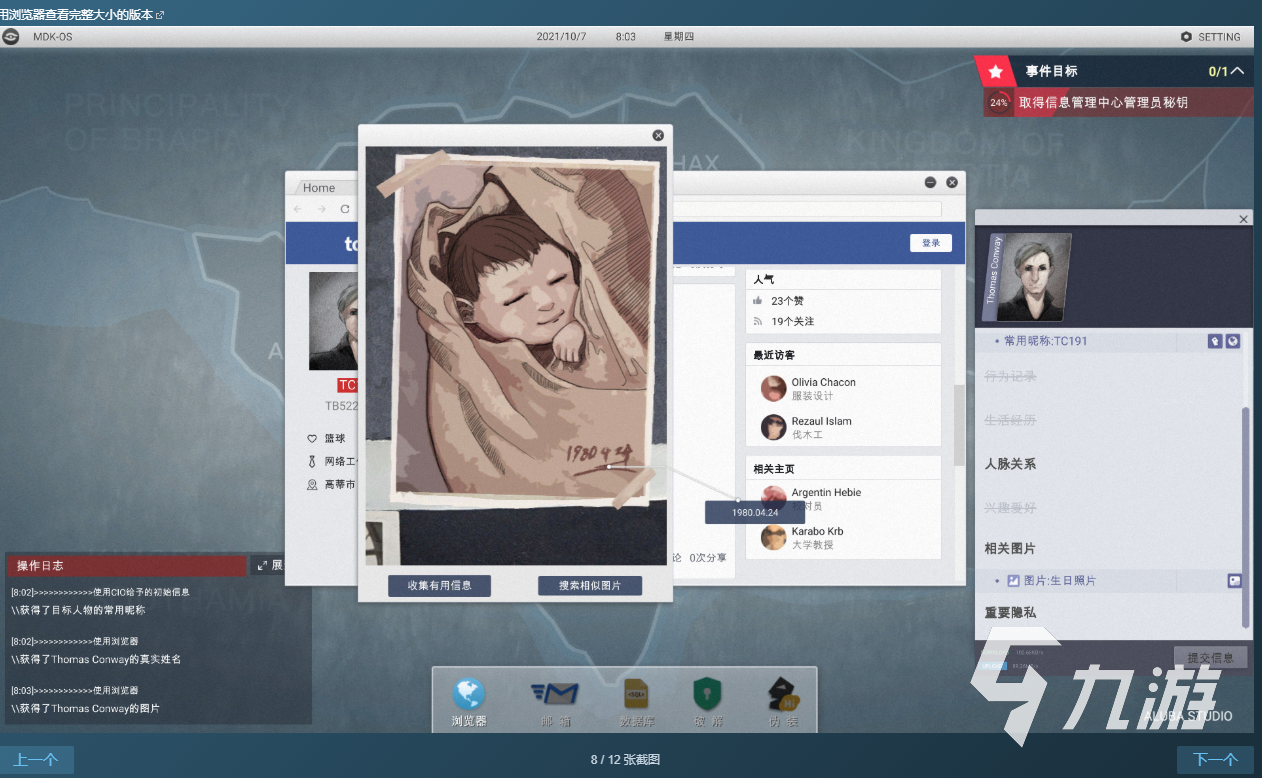The image size is (1262, 778).
Task: Expand 兴趣爱好 section
Action: point(1010,508)
